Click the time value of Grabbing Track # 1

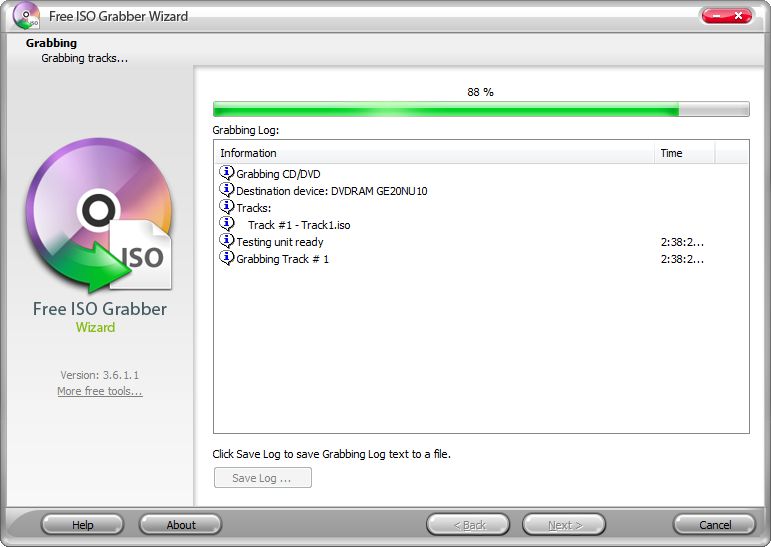coord(682,259)
